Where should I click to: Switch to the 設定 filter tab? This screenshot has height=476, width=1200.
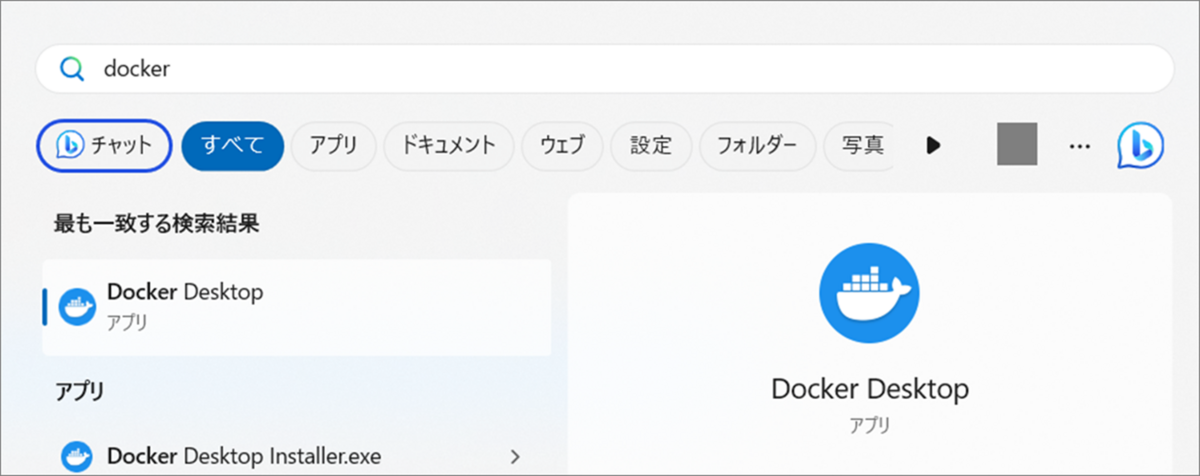click(x=650, y=146)
